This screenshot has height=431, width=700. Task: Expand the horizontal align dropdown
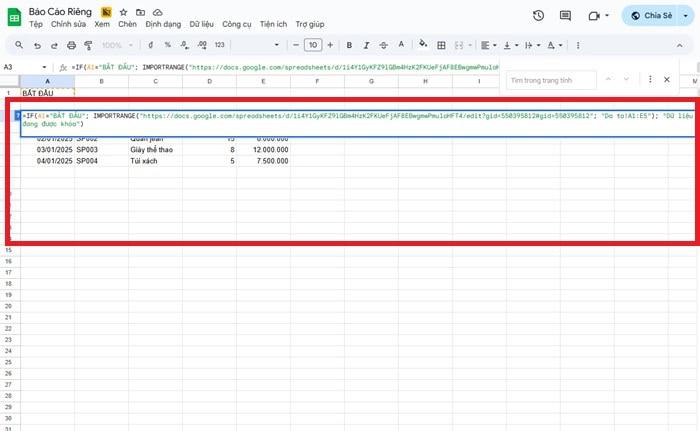click(x=488, y=45)
